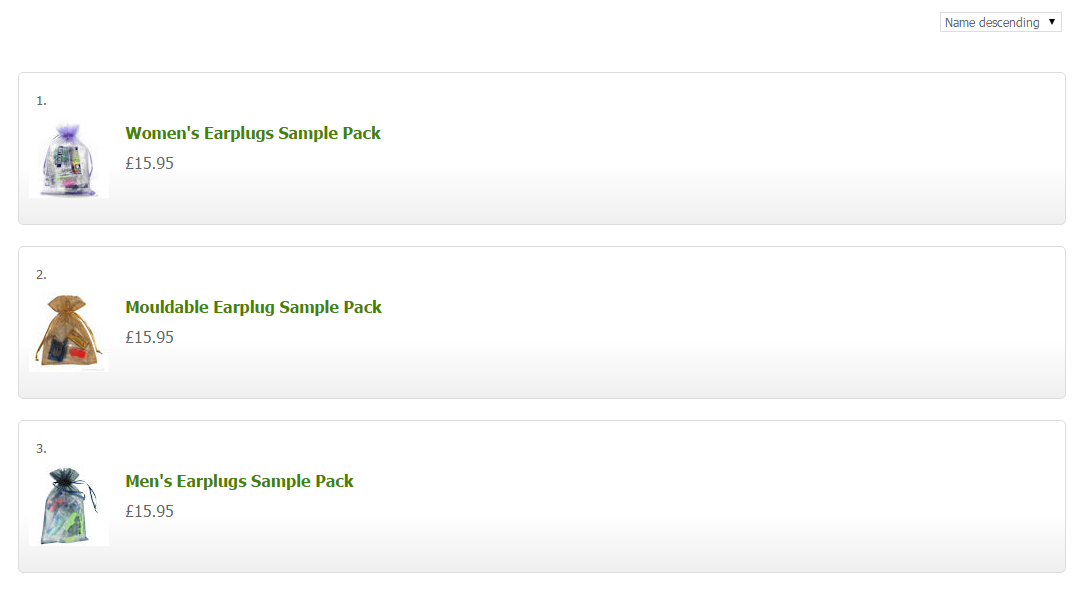
Task: Open the purple Women's sample pack image
Action: tap(69, 160)
